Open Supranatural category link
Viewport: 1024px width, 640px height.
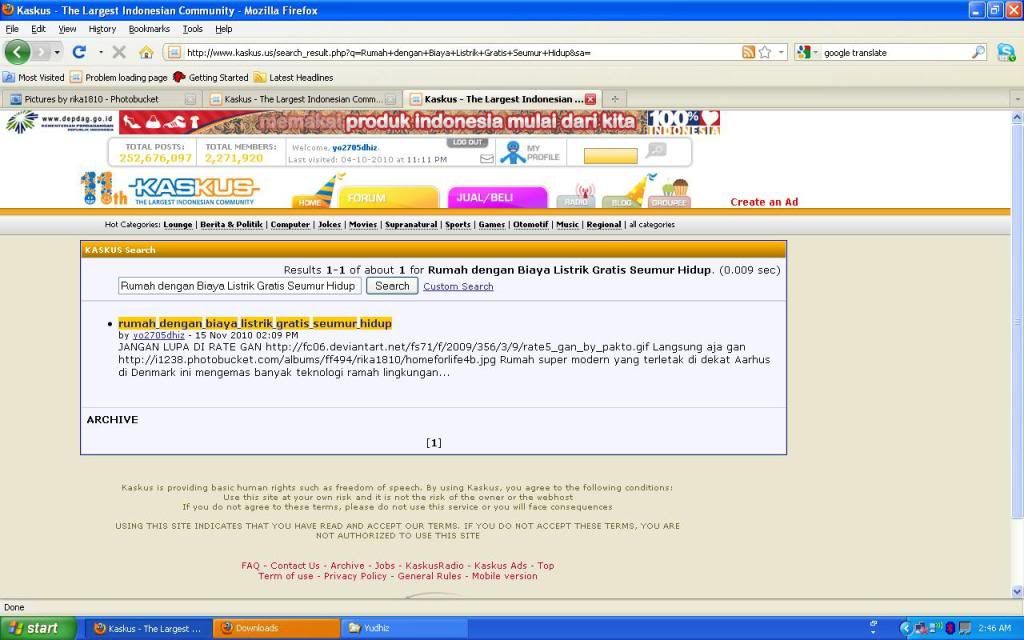click(411, 224)
